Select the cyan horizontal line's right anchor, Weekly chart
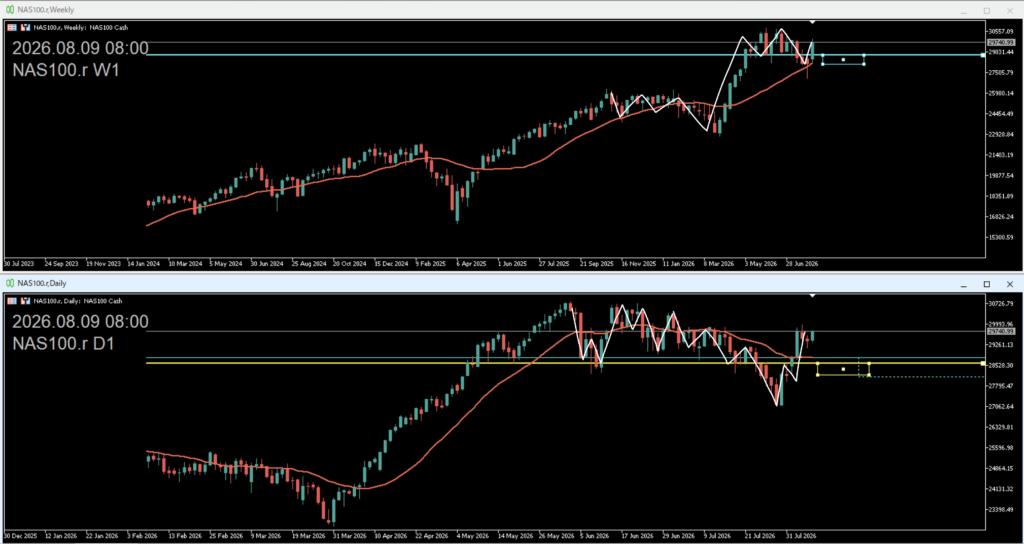 point(983,56)
